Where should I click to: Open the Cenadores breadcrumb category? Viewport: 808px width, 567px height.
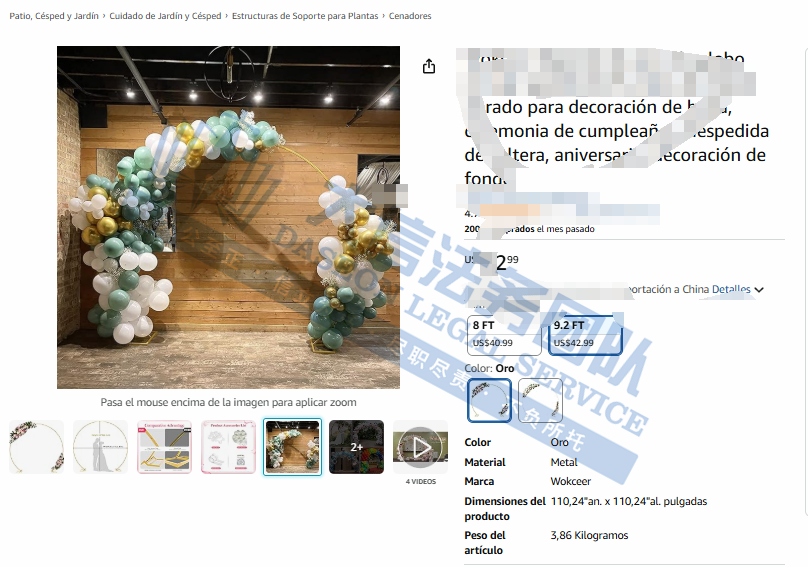410,16
